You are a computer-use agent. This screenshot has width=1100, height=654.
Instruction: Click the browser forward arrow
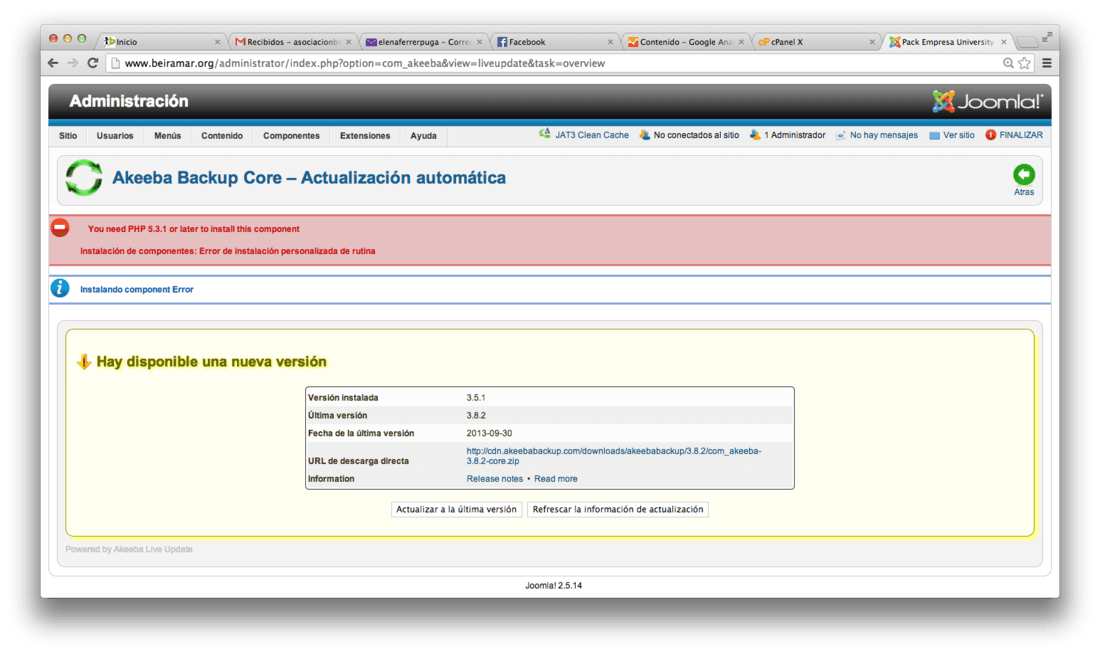(73, 63)
